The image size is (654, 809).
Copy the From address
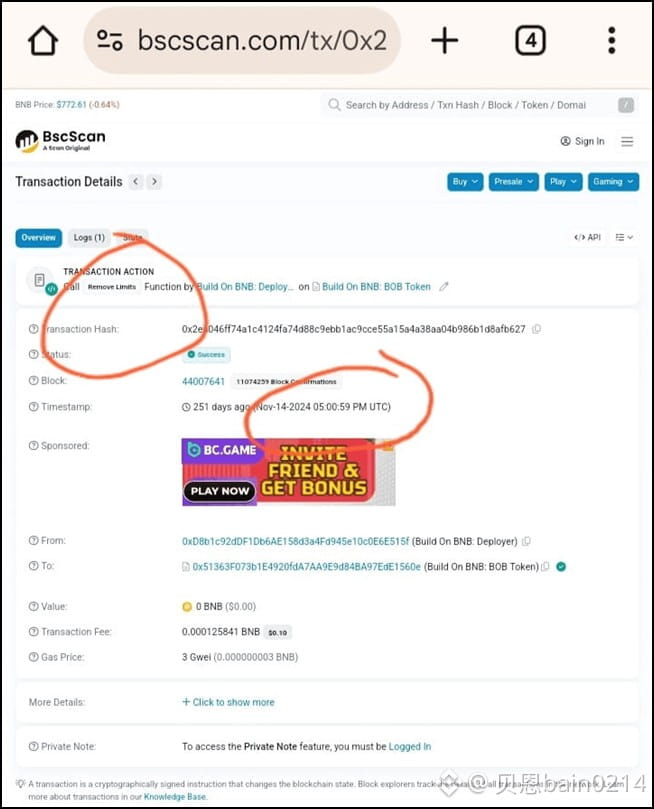point(526,541)
